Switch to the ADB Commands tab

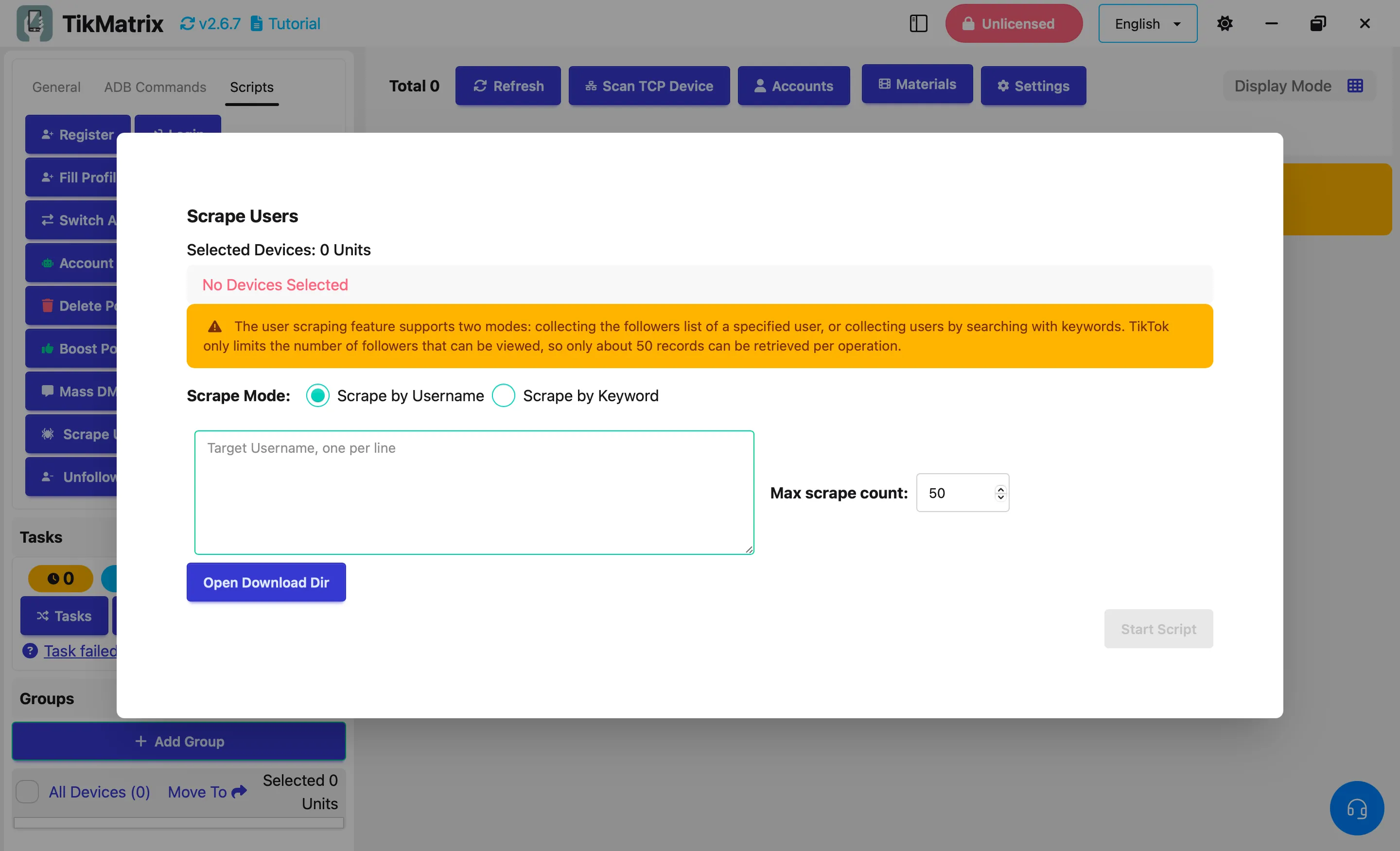(x=155, y=87)
